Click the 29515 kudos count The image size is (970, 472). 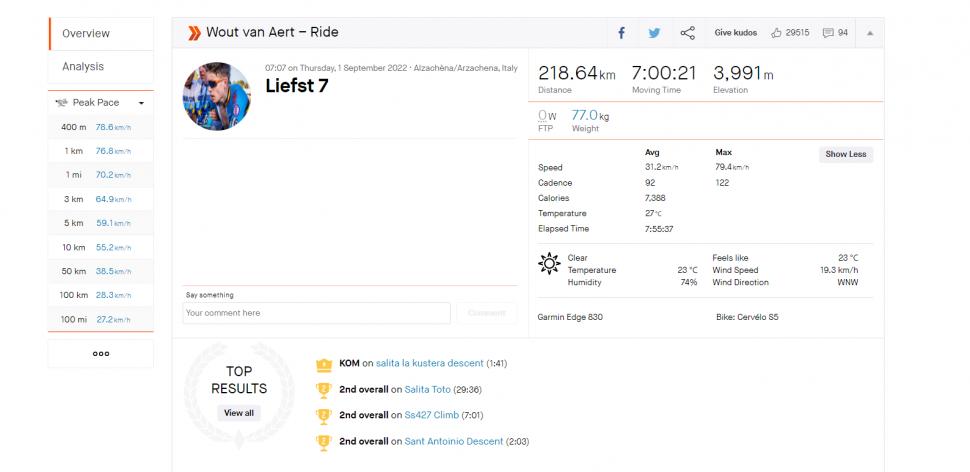tap(797, 33)
